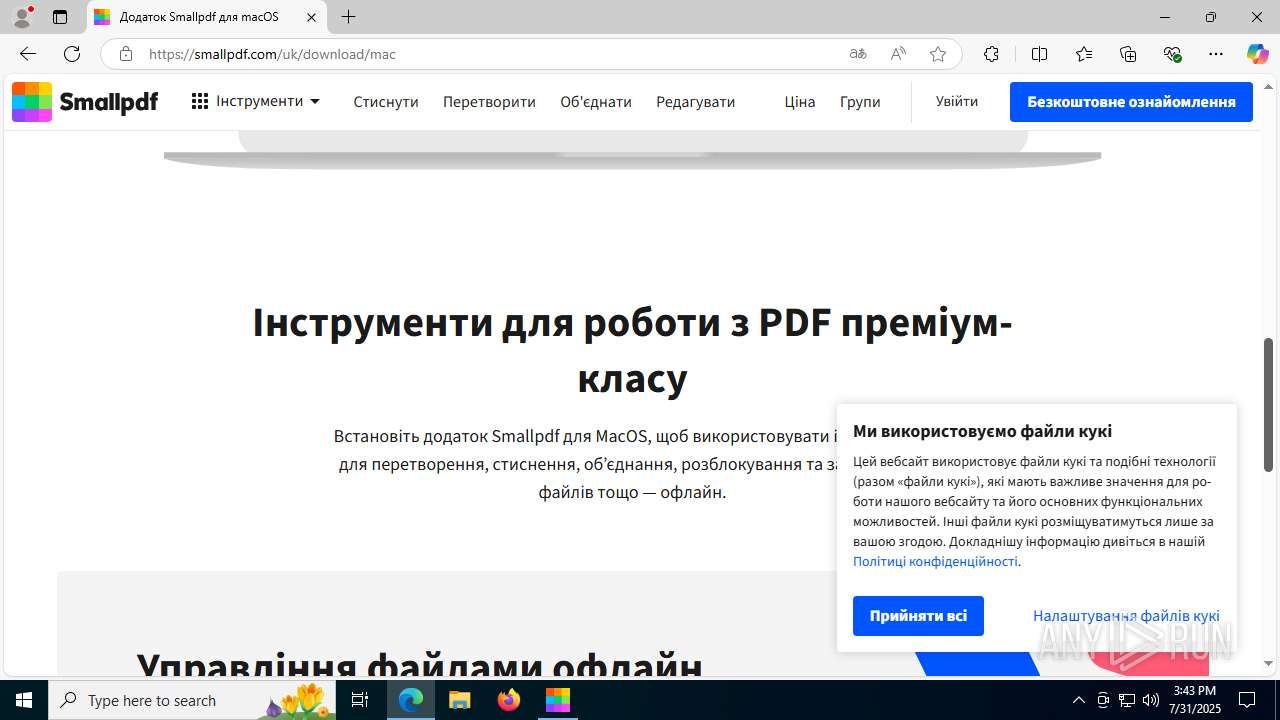Viewport: 1280px width, 720px height.
Task: Open the Політиці конфіденційності link
Action: pos(935,561)
